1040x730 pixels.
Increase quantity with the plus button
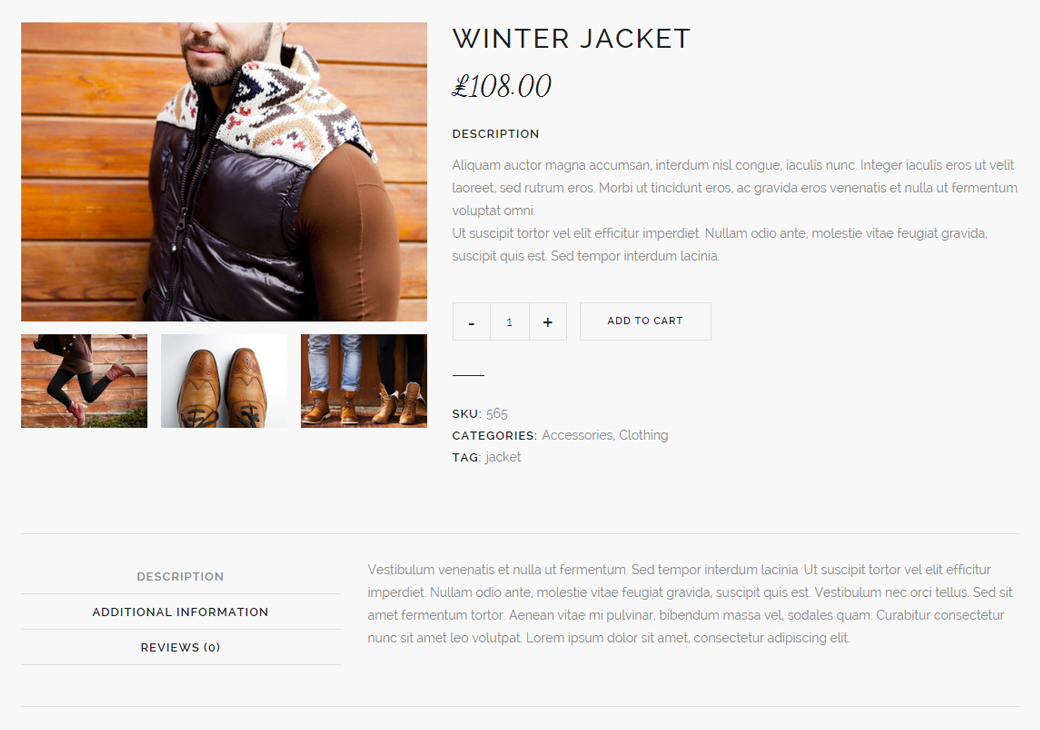[548, 322]
